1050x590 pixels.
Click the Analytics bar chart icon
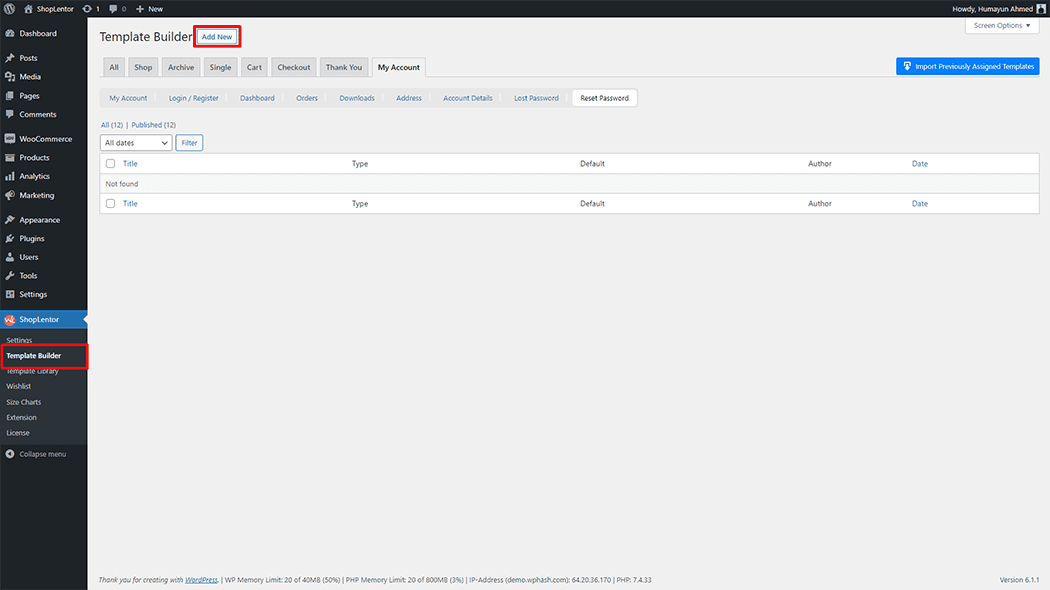tap(10, 176)
